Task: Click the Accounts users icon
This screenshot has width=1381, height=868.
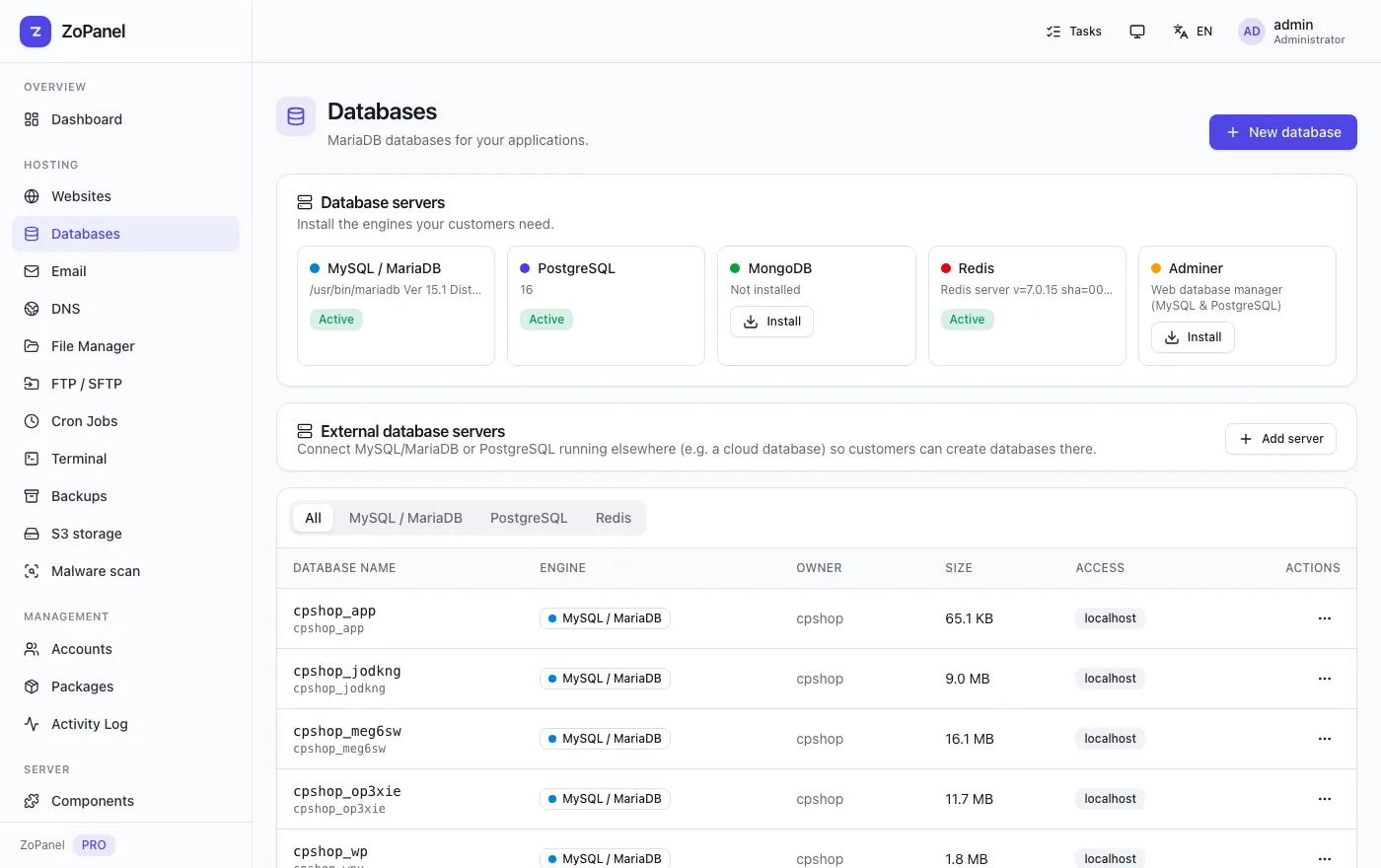Action: point(32,649)
